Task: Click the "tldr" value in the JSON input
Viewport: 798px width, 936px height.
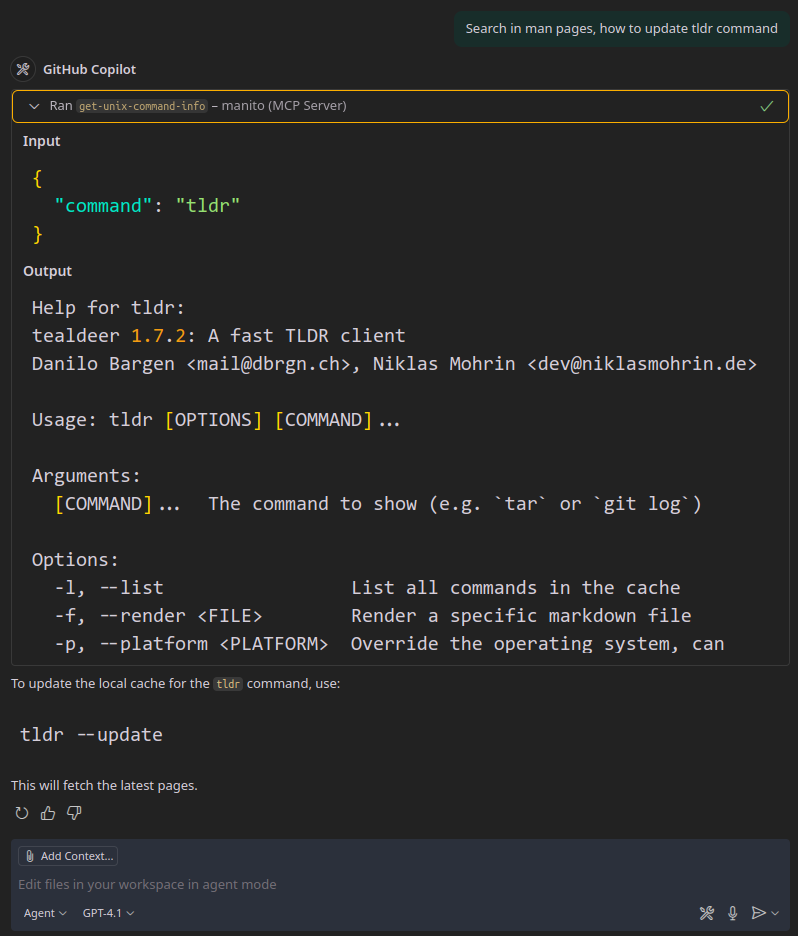Action: click(208, 206)
